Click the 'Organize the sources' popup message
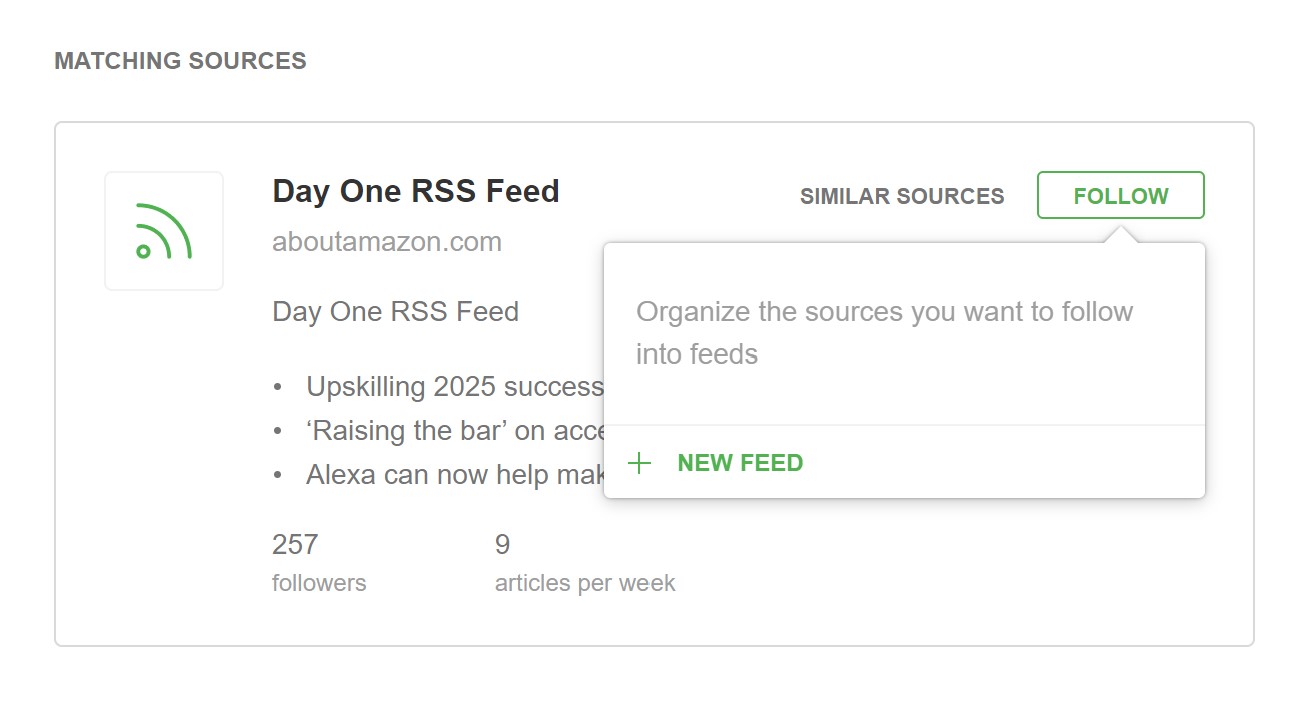 [x=884, y=332]
